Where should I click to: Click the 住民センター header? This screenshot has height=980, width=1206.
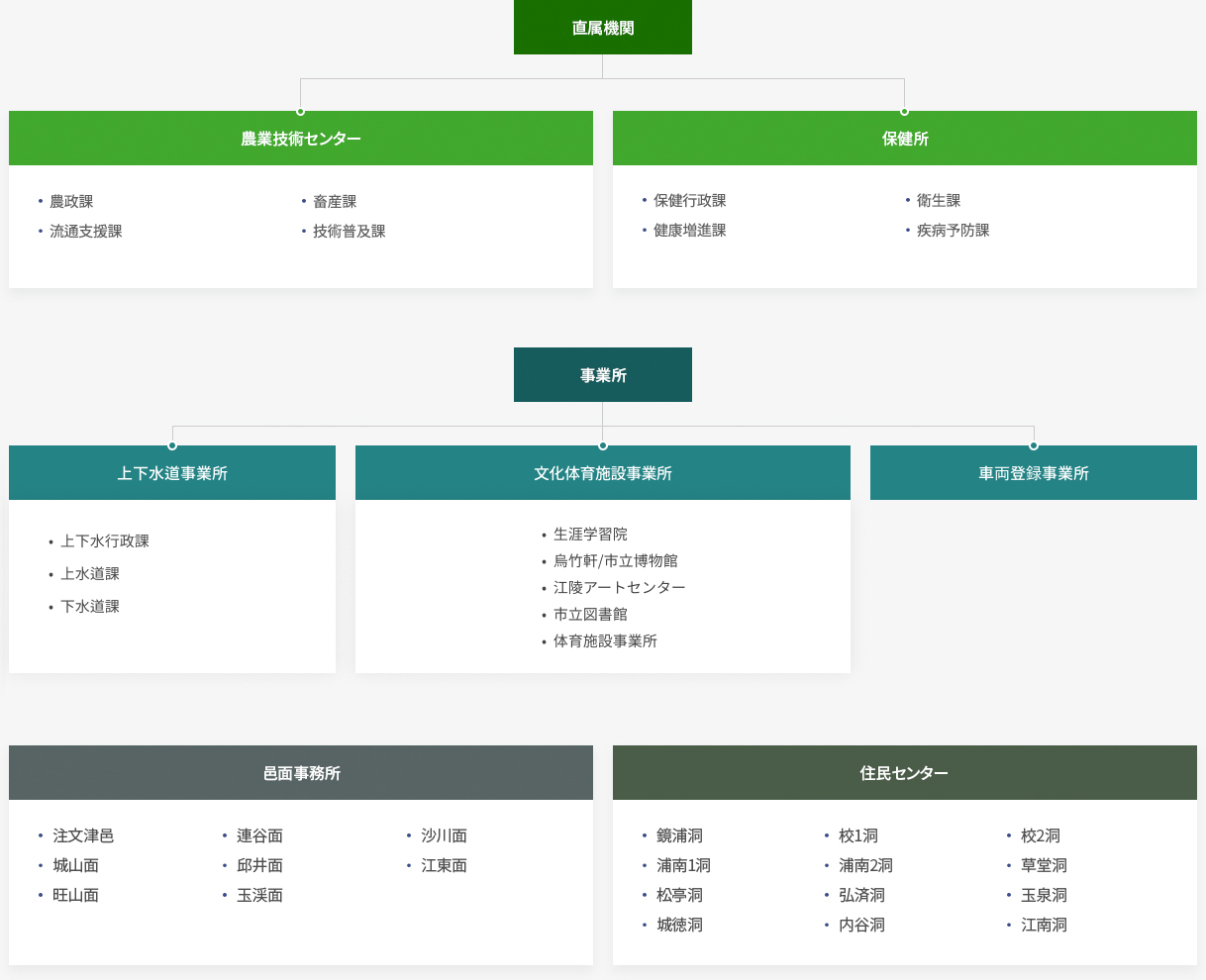(x=905, y=772)
